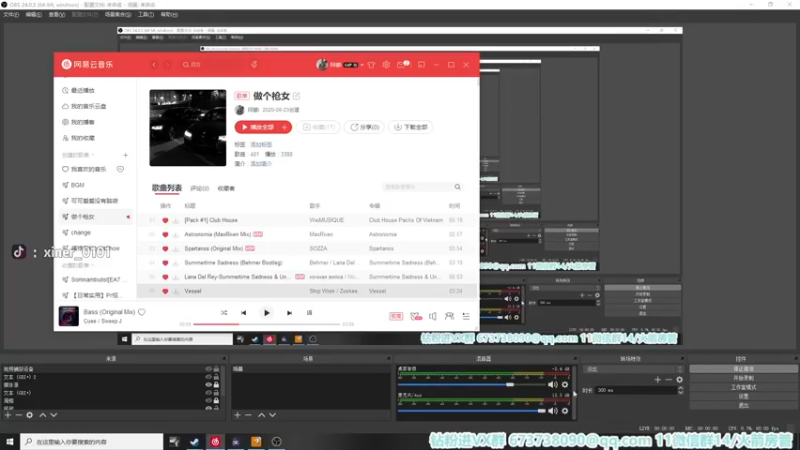Unlike the Astronomia song heart
800x450 pixels.
click(165, 234)
